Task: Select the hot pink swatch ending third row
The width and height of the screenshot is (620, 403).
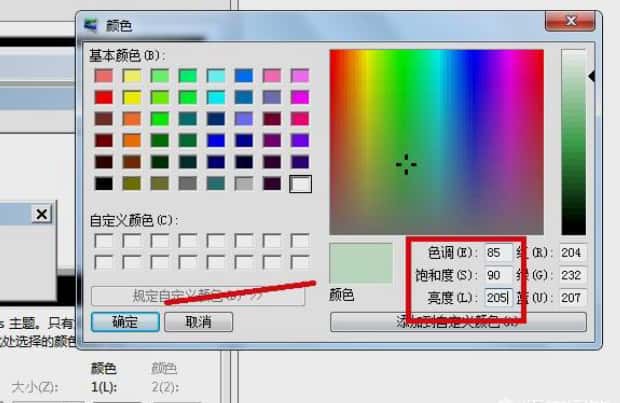Action: point(300,119)
